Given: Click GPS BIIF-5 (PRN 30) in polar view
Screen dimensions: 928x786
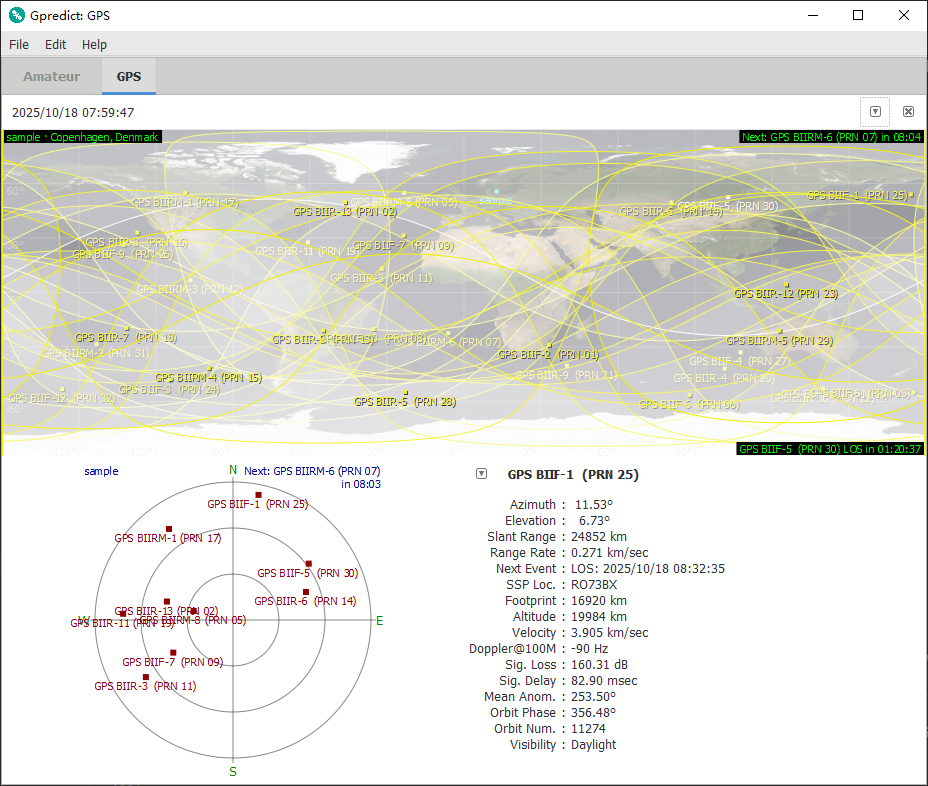Looking at the screenshot, I should click(x=308, y=564).
